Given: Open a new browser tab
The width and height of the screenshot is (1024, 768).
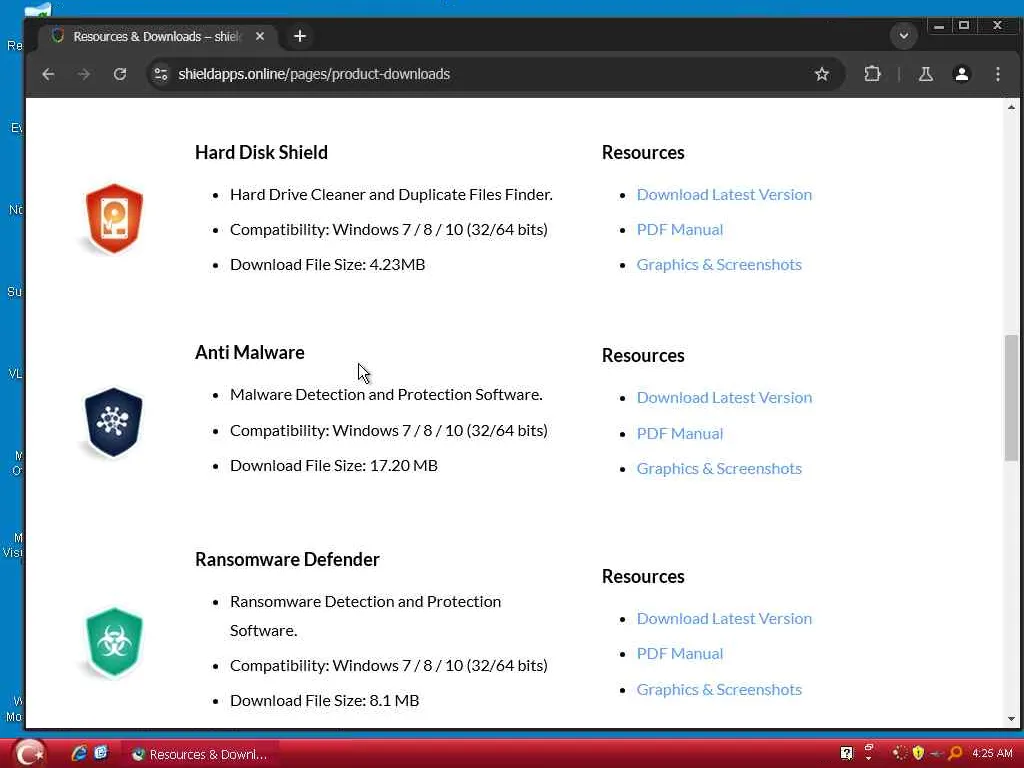Looking at the screenshot, I should point(299,36).
